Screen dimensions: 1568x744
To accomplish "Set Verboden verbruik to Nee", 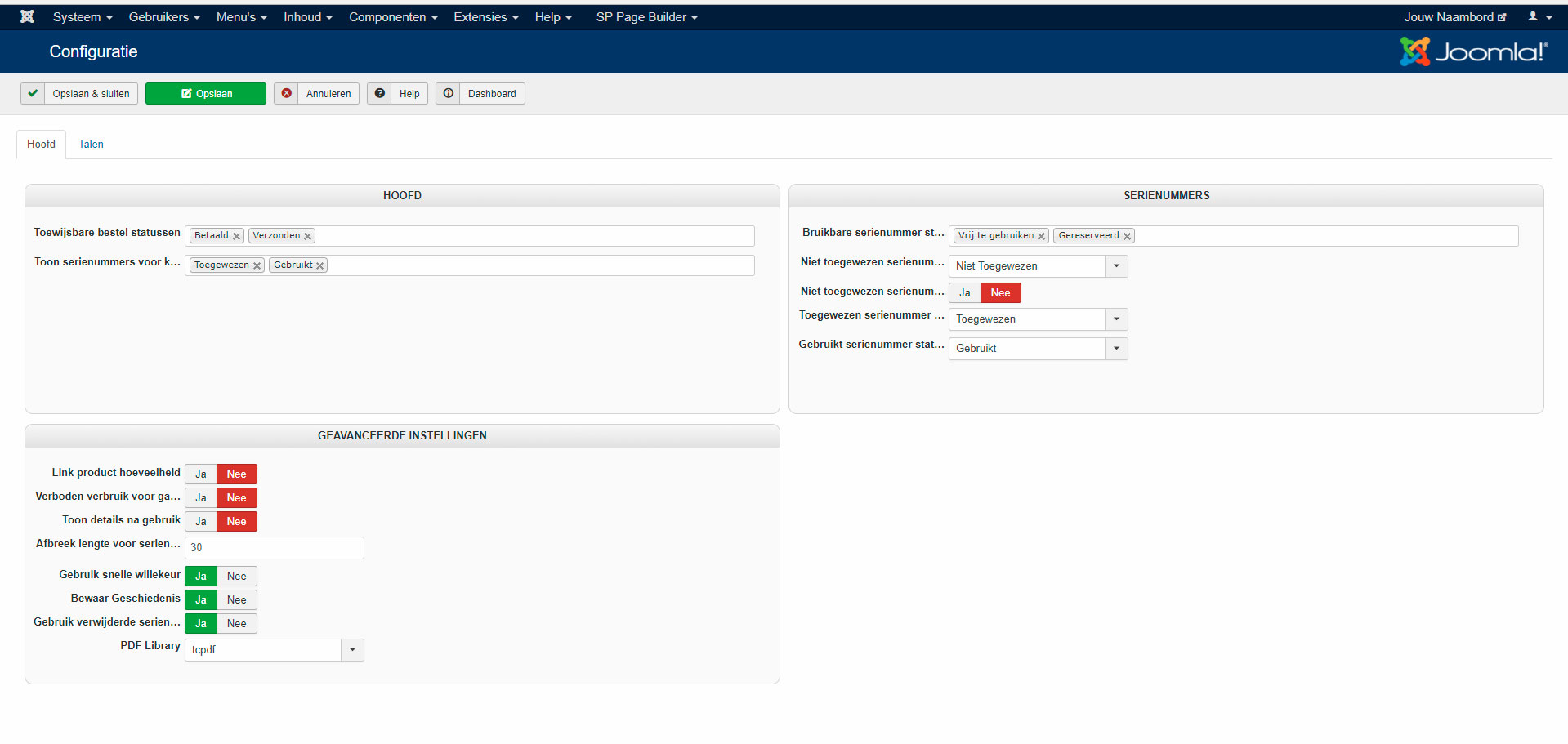I will (x=237, y=497).
